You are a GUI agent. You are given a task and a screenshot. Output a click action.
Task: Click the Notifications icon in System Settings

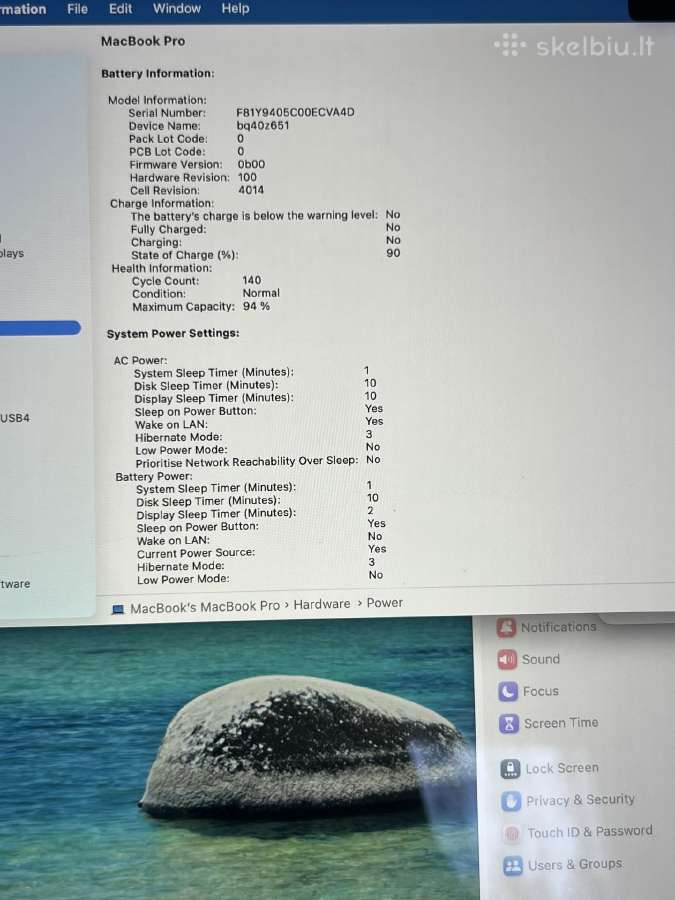(506, 627)
